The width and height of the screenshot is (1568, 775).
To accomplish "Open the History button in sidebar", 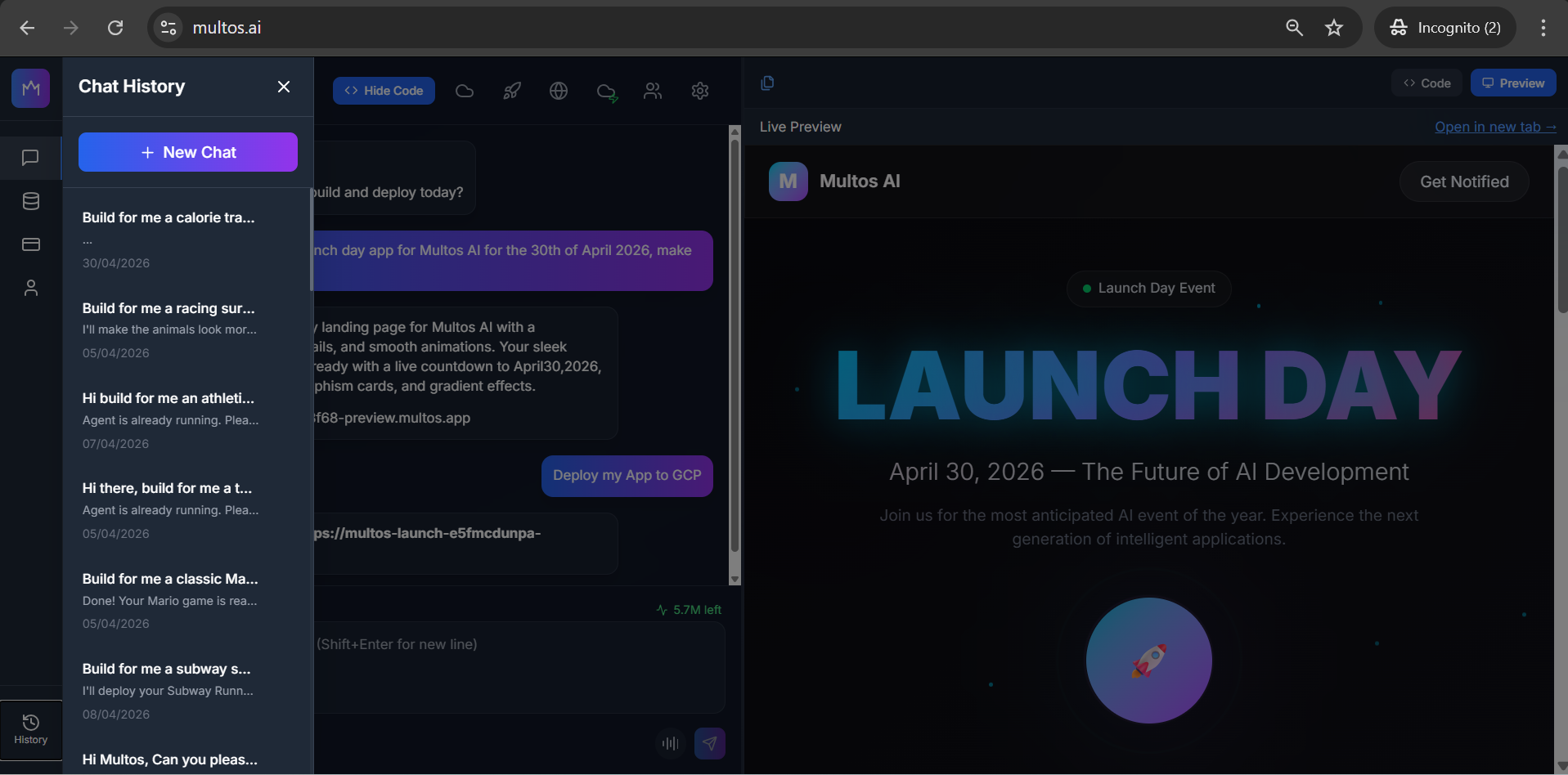I will 31,730.
